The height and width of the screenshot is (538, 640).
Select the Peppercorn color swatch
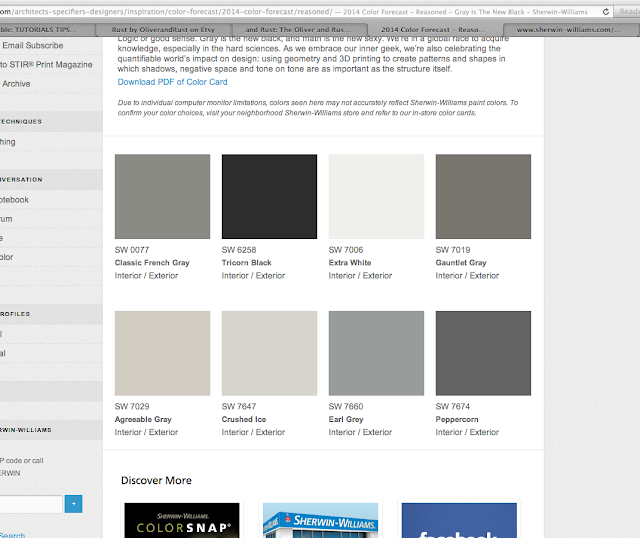pyautogui.click(x=483, y=353)
